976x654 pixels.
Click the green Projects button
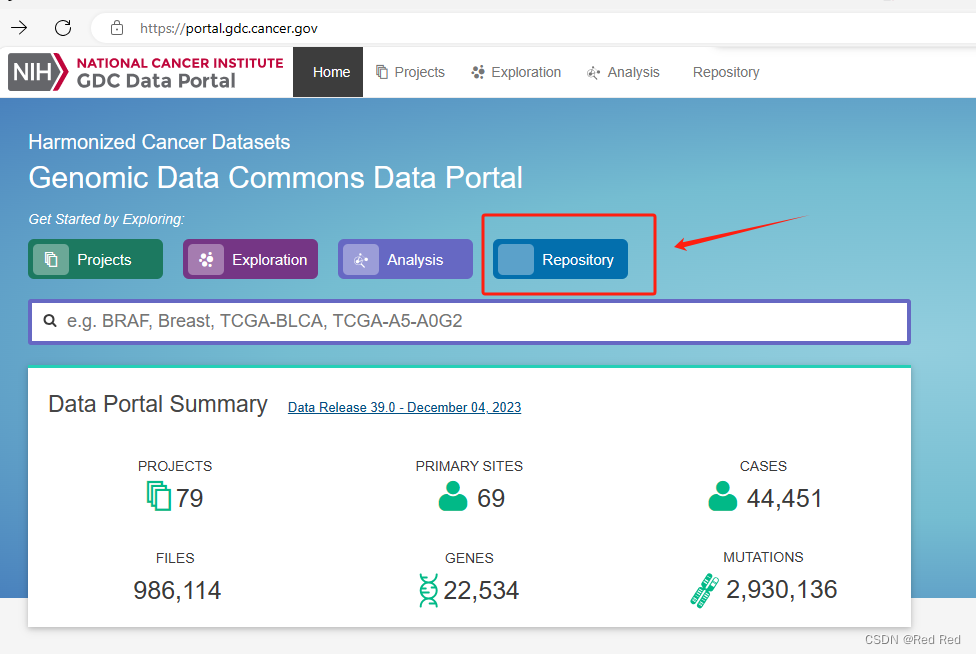click(x=95, y=259)
